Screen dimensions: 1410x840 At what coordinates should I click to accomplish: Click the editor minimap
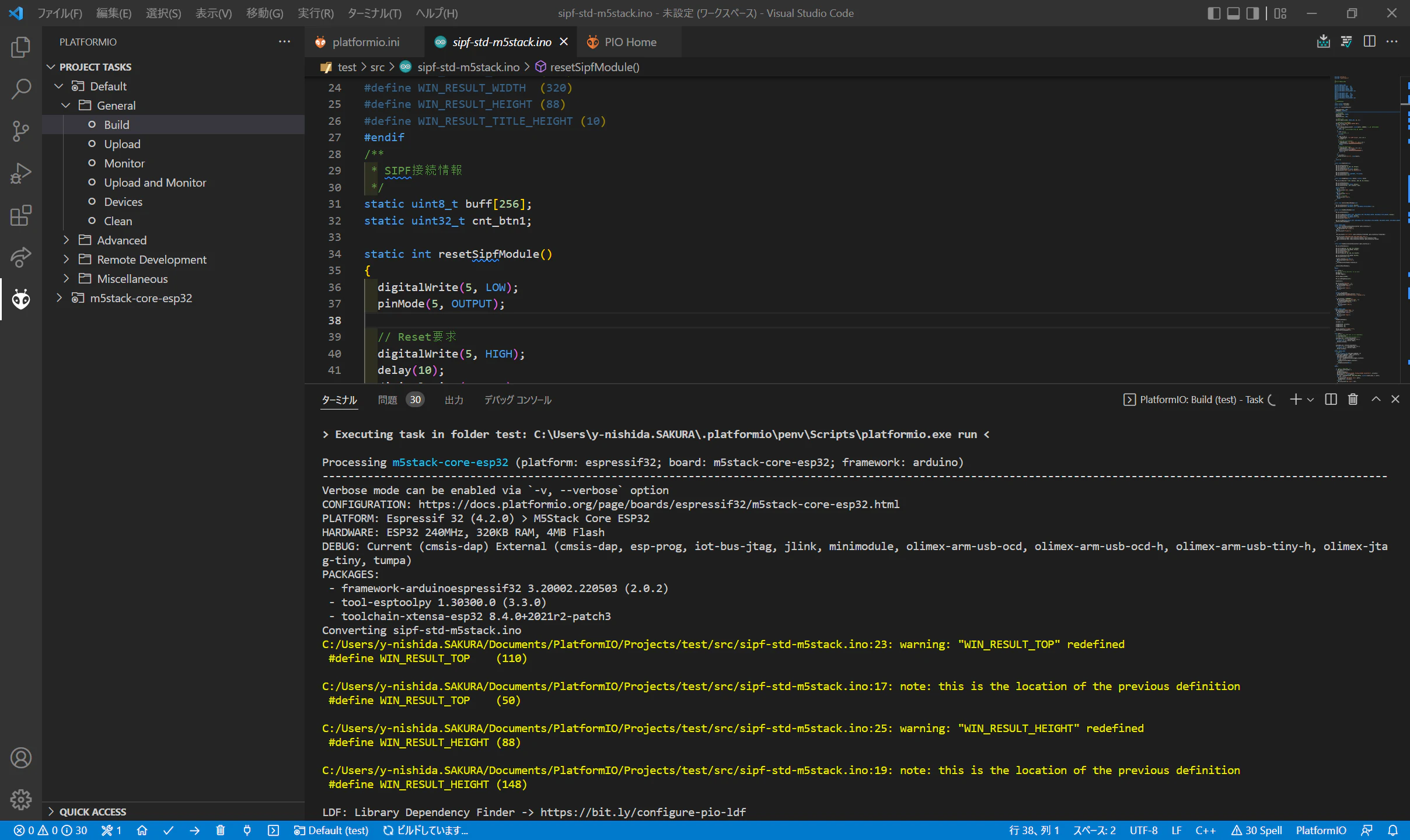[1366, 229]
